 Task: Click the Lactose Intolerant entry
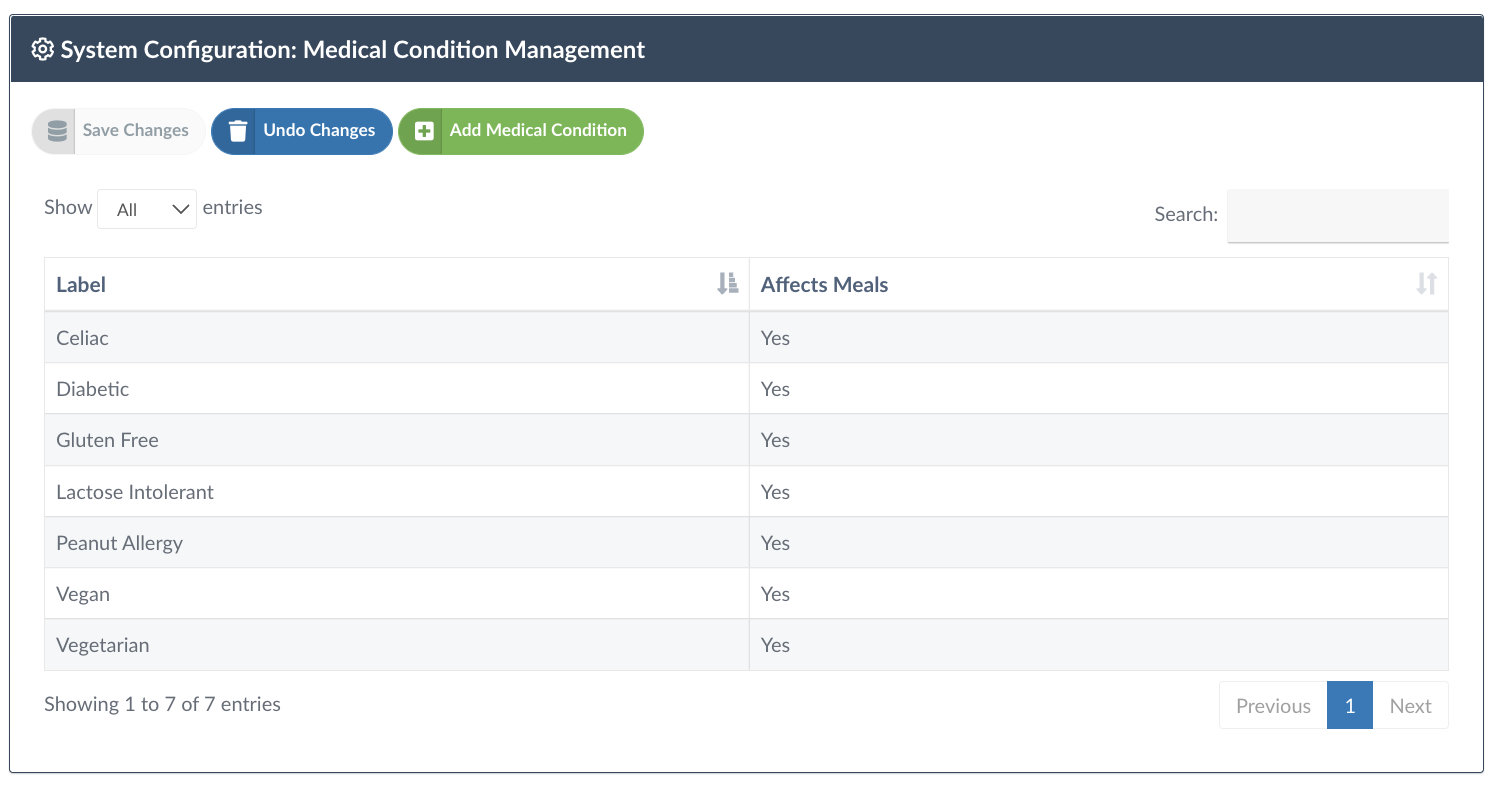[135, 492]
